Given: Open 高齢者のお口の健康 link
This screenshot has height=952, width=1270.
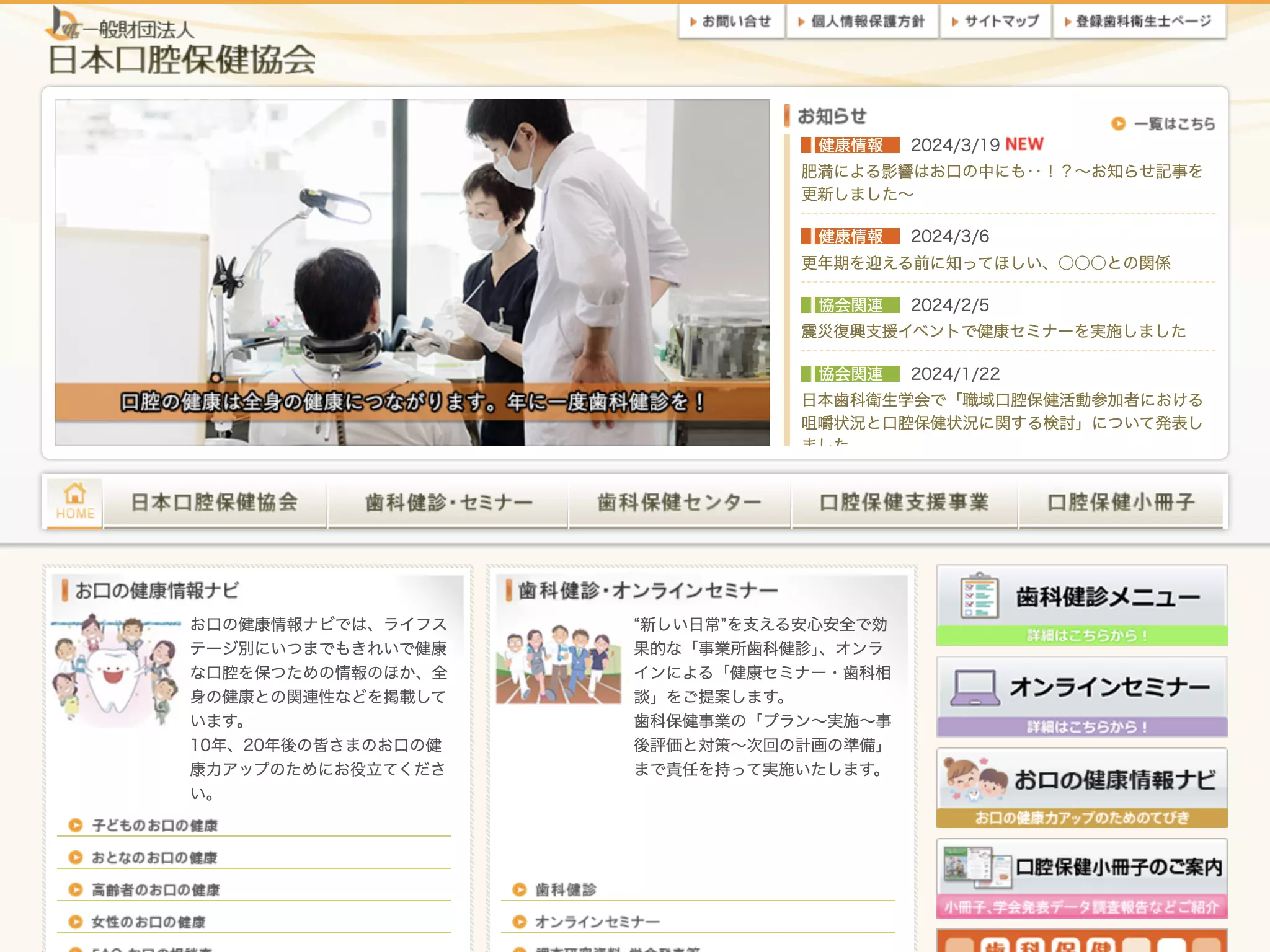Looking at the screenshot, I should pyautogui.click(x=156, y=890).
